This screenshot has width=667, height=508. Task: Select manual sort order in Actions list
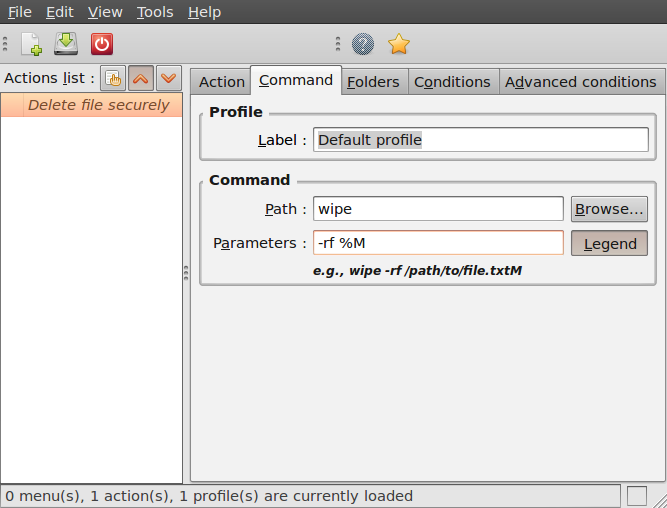point(114,78)
